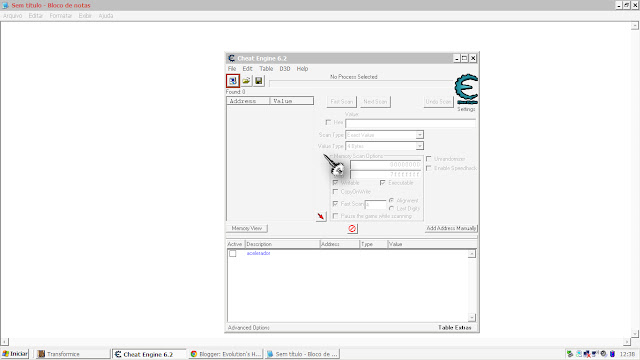Click the Fast Scan alignment value field
The height and width of the screenshot is (360, 640).
(376, 204)
